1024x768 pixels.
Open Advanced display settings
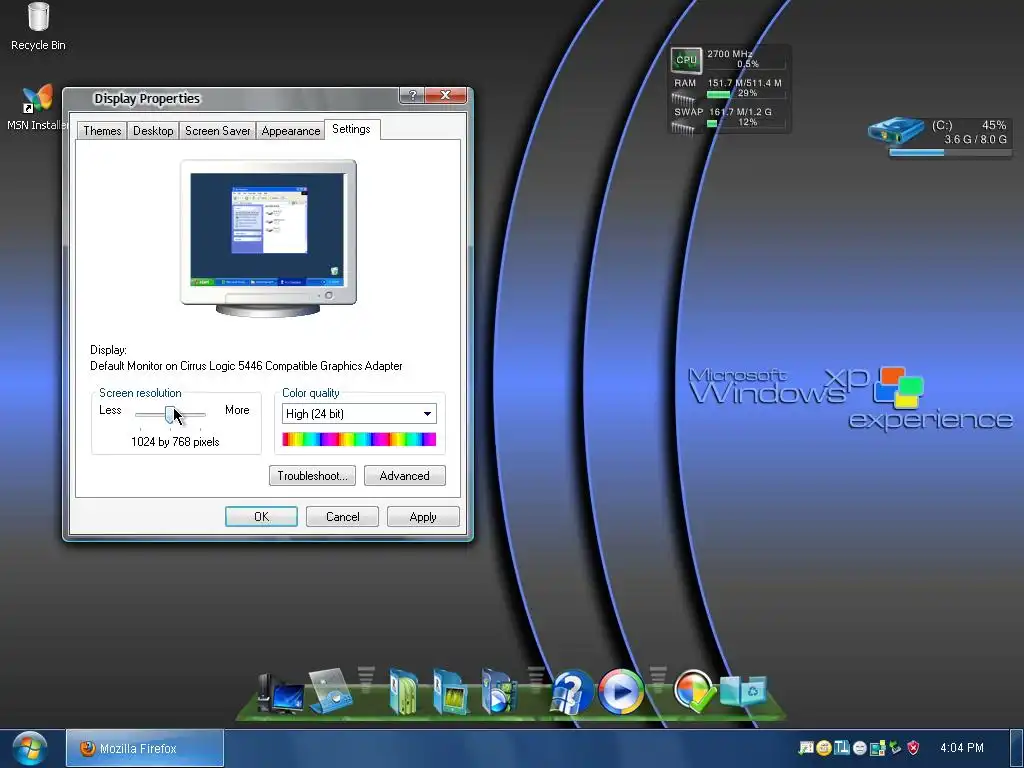click(405, 475)
